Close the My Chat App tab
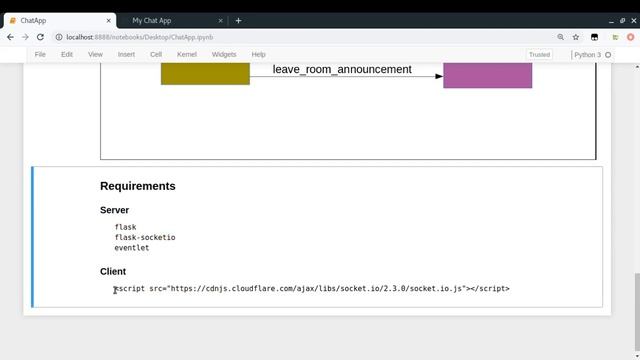The width and height of the screenshot is (640, 360). pyautogui.click(x=220, y=20)
